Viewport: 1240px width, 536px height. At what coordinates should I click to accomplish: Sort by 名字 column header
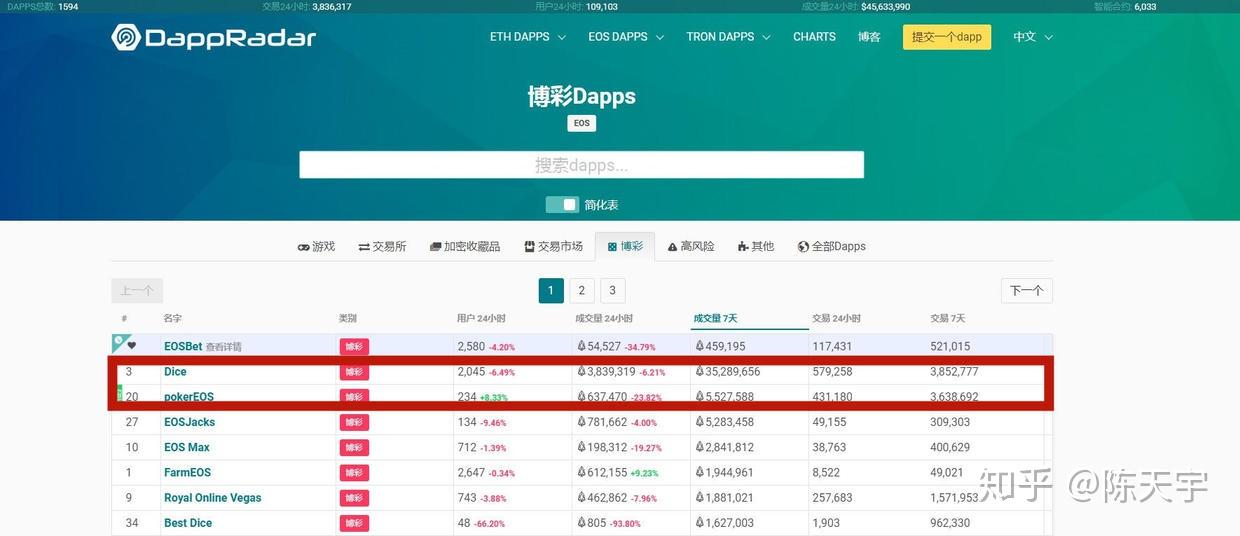coord(173,318)
